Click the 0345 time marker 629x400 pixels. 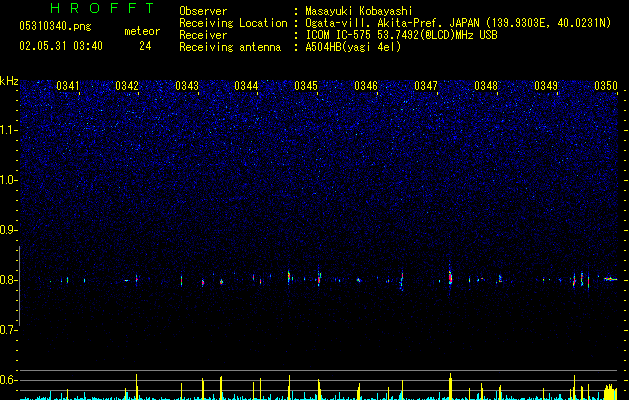click(x=306, y=86)
